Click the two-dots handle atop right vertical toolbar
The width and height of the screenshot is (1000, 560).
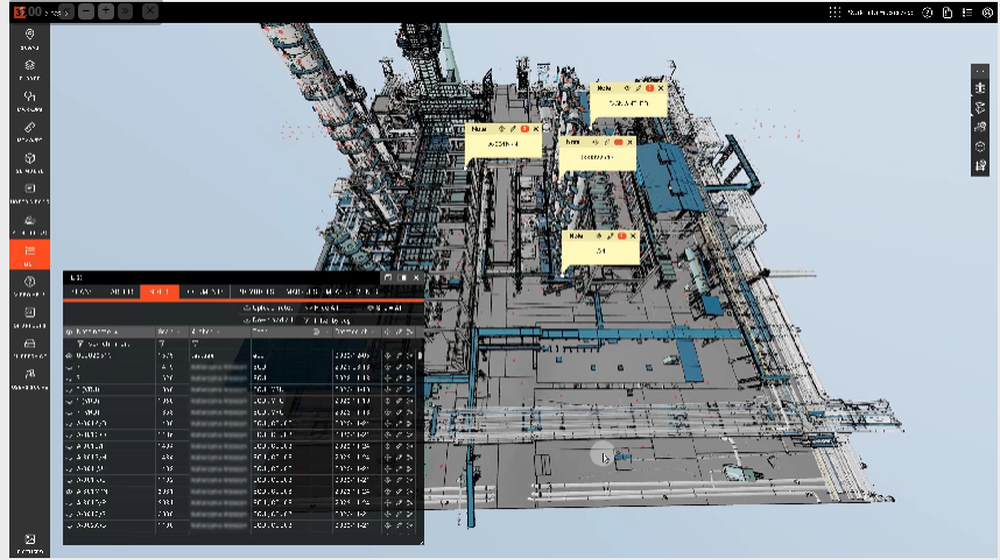click(980, 71)
